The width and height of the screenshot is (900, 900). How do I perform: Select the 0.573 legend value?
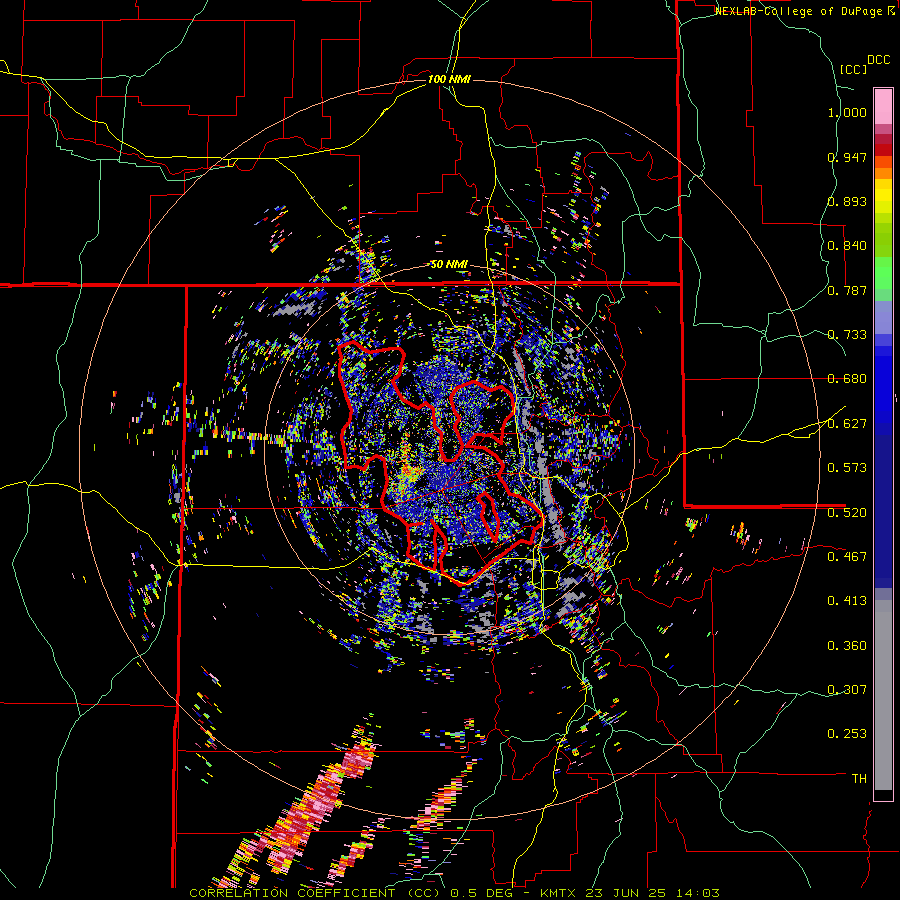click(847, 468)
